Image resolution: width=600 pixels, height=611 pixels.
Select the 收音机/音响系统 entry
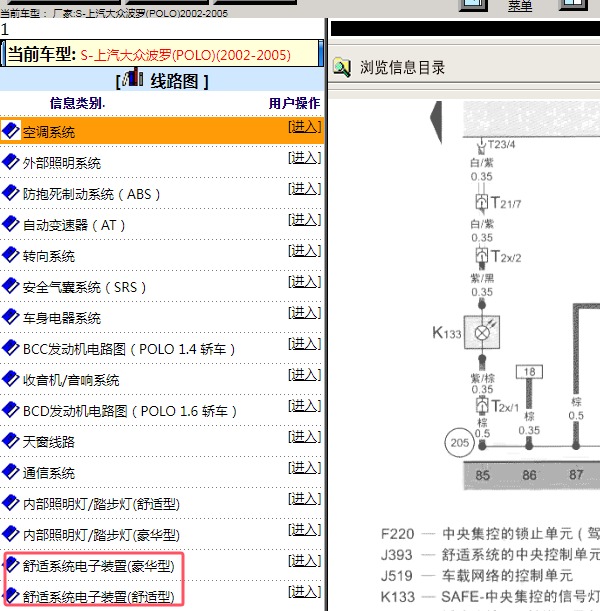point(71,380)
